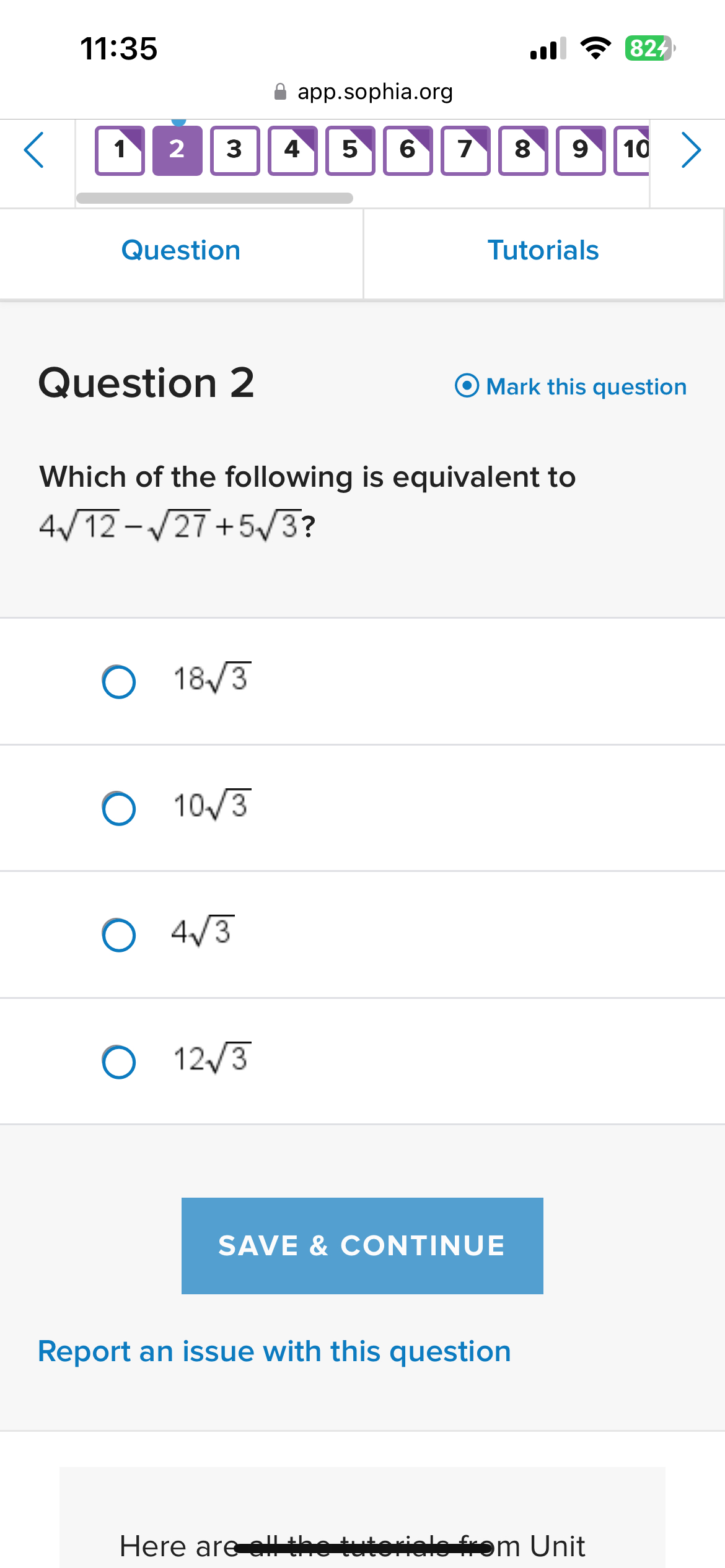The height and width of the screenshot is (1568, 725).
Task: Open question 10 via the navigation strip
Action: pos(633,149)
